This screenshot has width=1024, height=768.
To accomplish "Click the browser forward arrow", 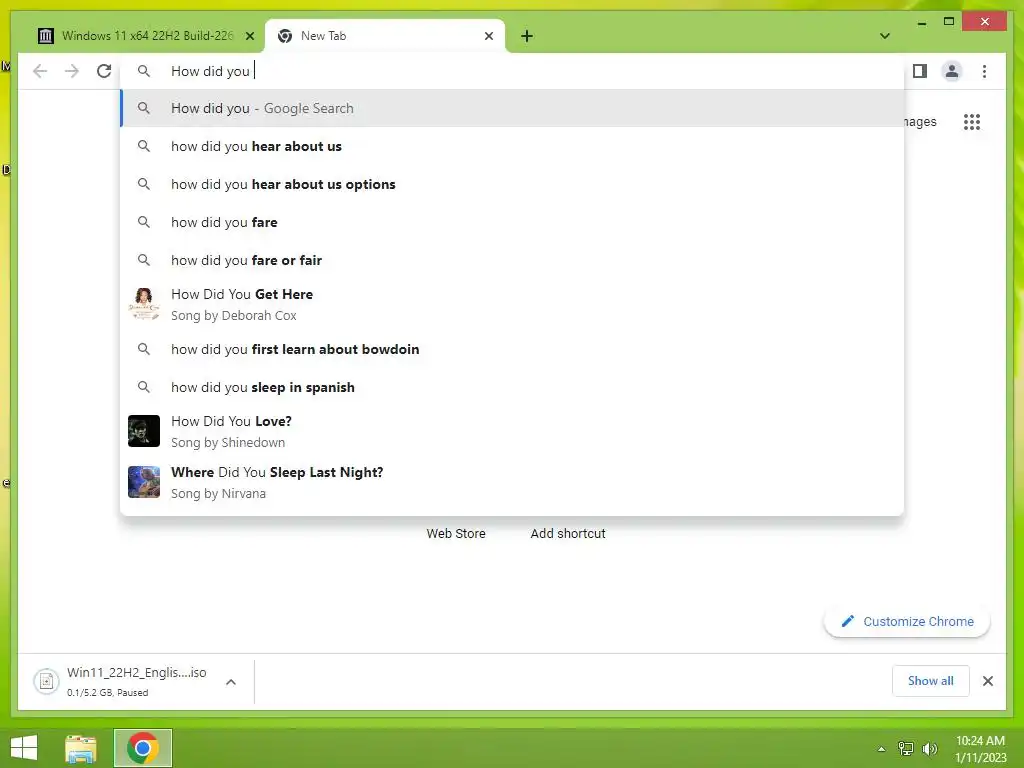I will [x=72, y=71].
